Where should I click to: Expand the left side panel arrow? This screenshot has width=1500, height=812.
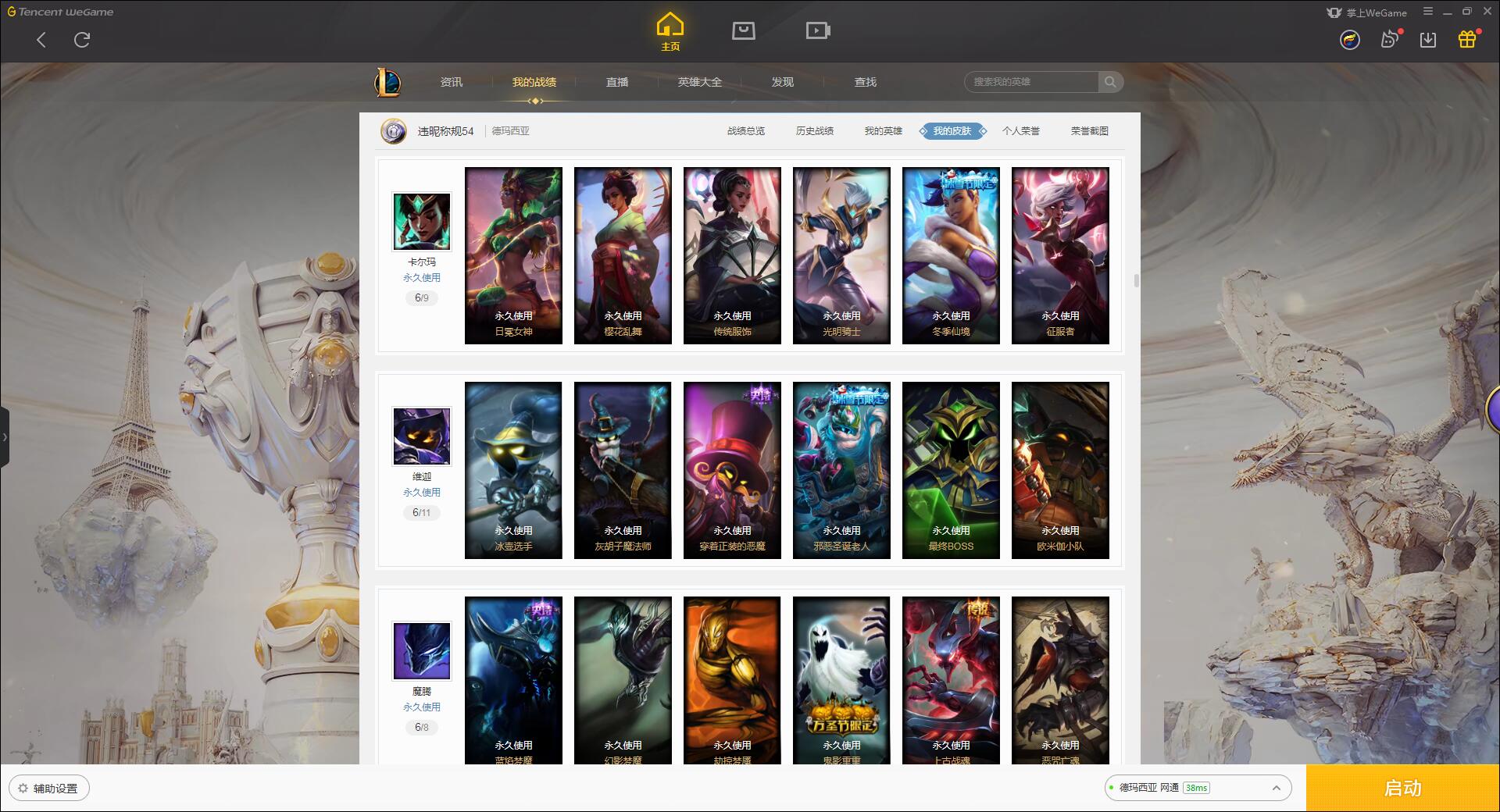click(5, 437)
